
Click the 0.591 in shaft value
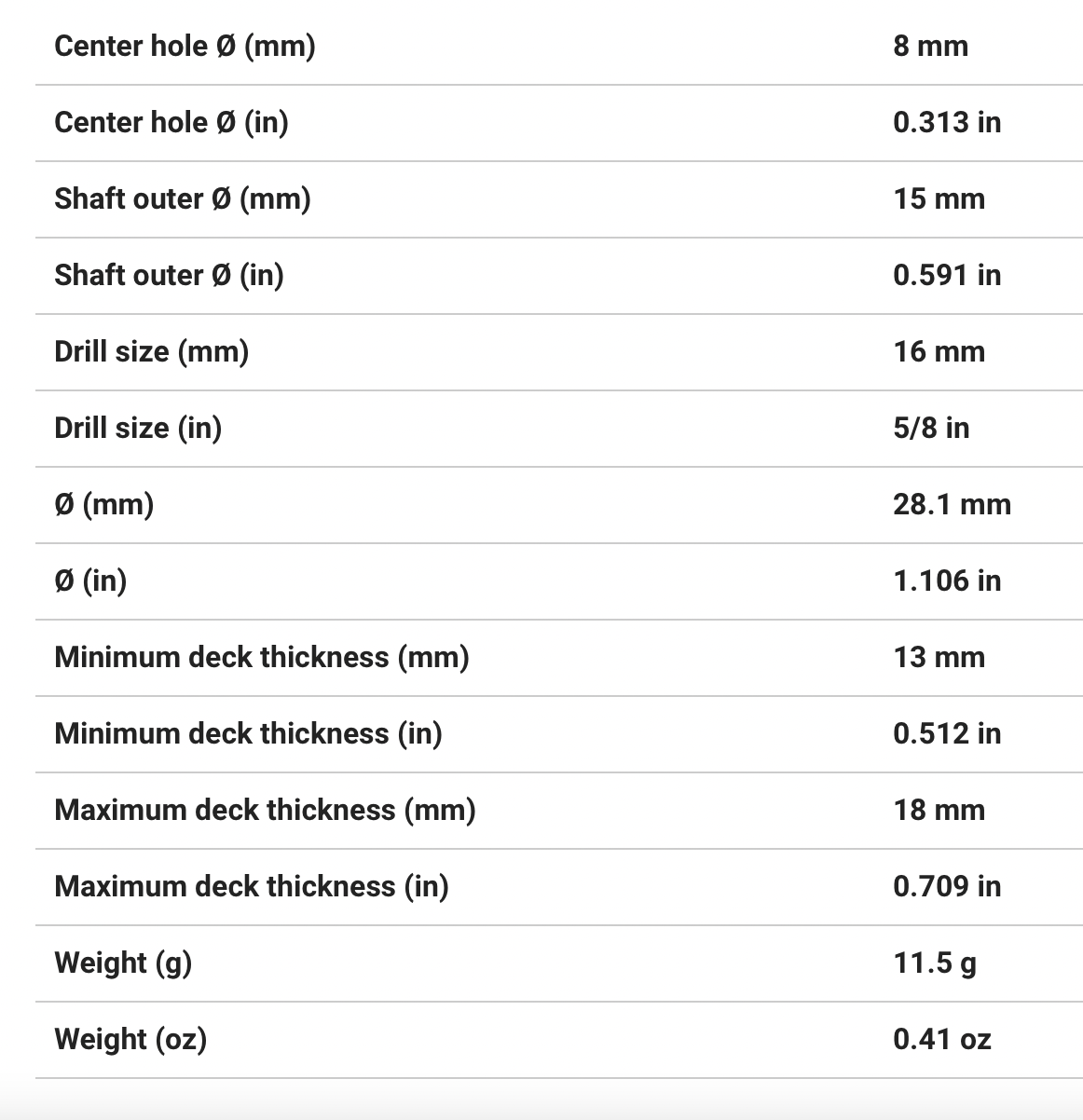point(947,275)
